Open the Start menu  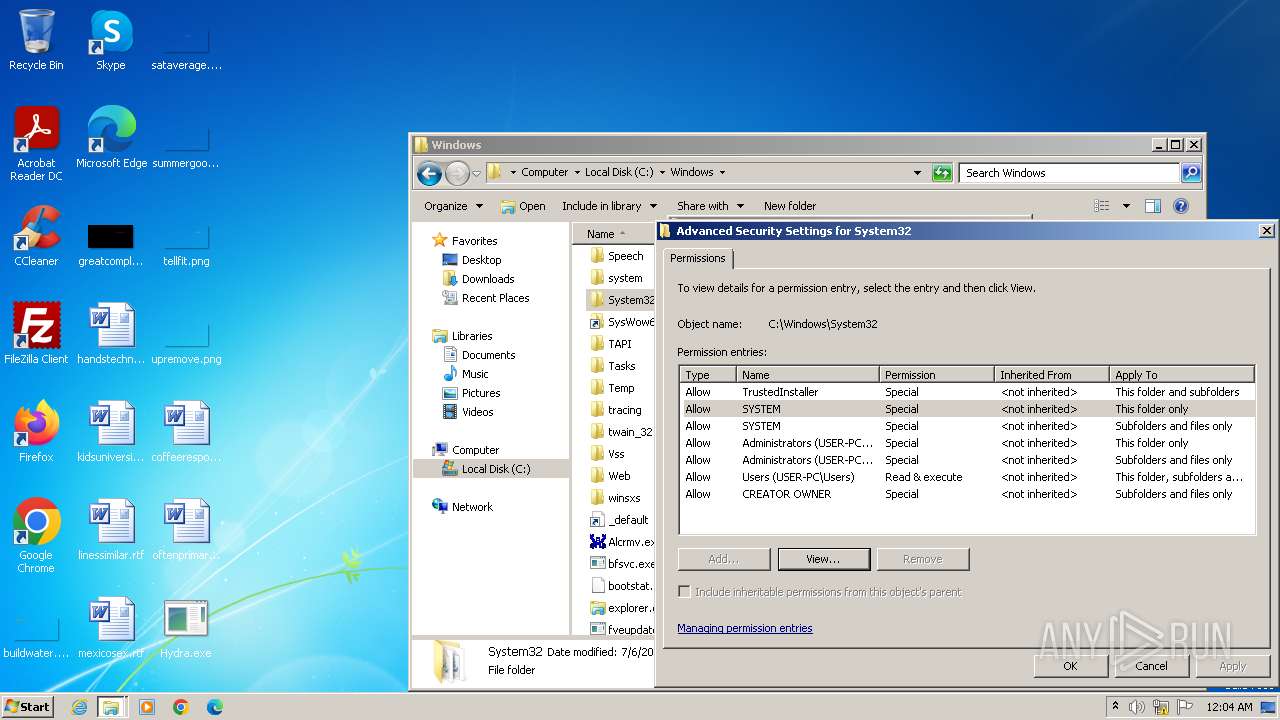pos(28,707)
